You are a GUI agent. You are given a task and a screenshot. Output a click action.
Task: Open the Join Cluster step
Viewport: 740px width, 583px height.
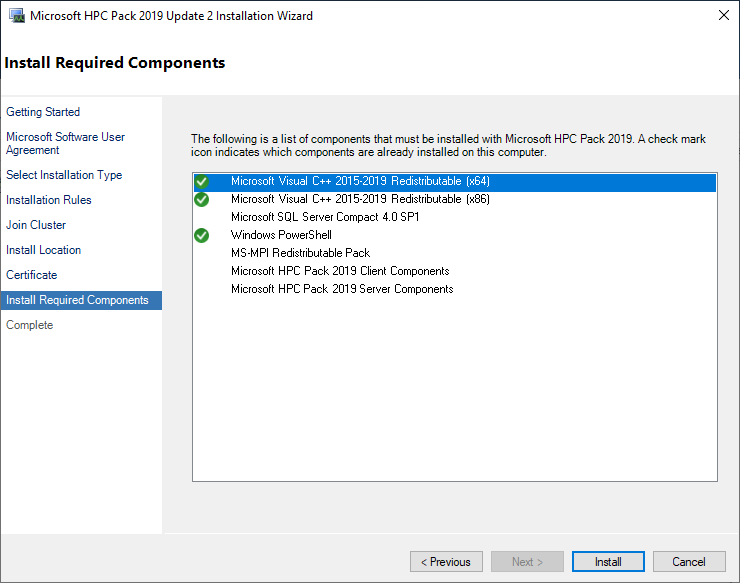[36, 225]
